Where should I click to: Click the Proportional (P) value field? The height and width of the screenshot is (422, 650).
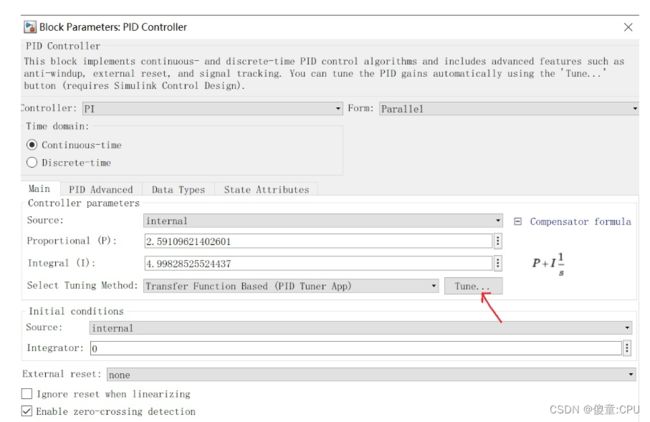coord(318,241)
